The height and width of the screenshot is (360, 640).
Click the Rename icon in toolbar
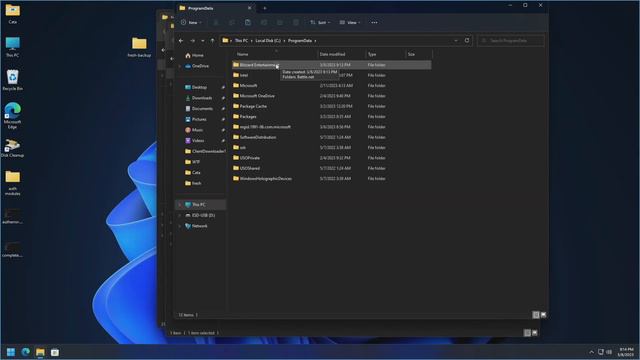click(264, 22)
